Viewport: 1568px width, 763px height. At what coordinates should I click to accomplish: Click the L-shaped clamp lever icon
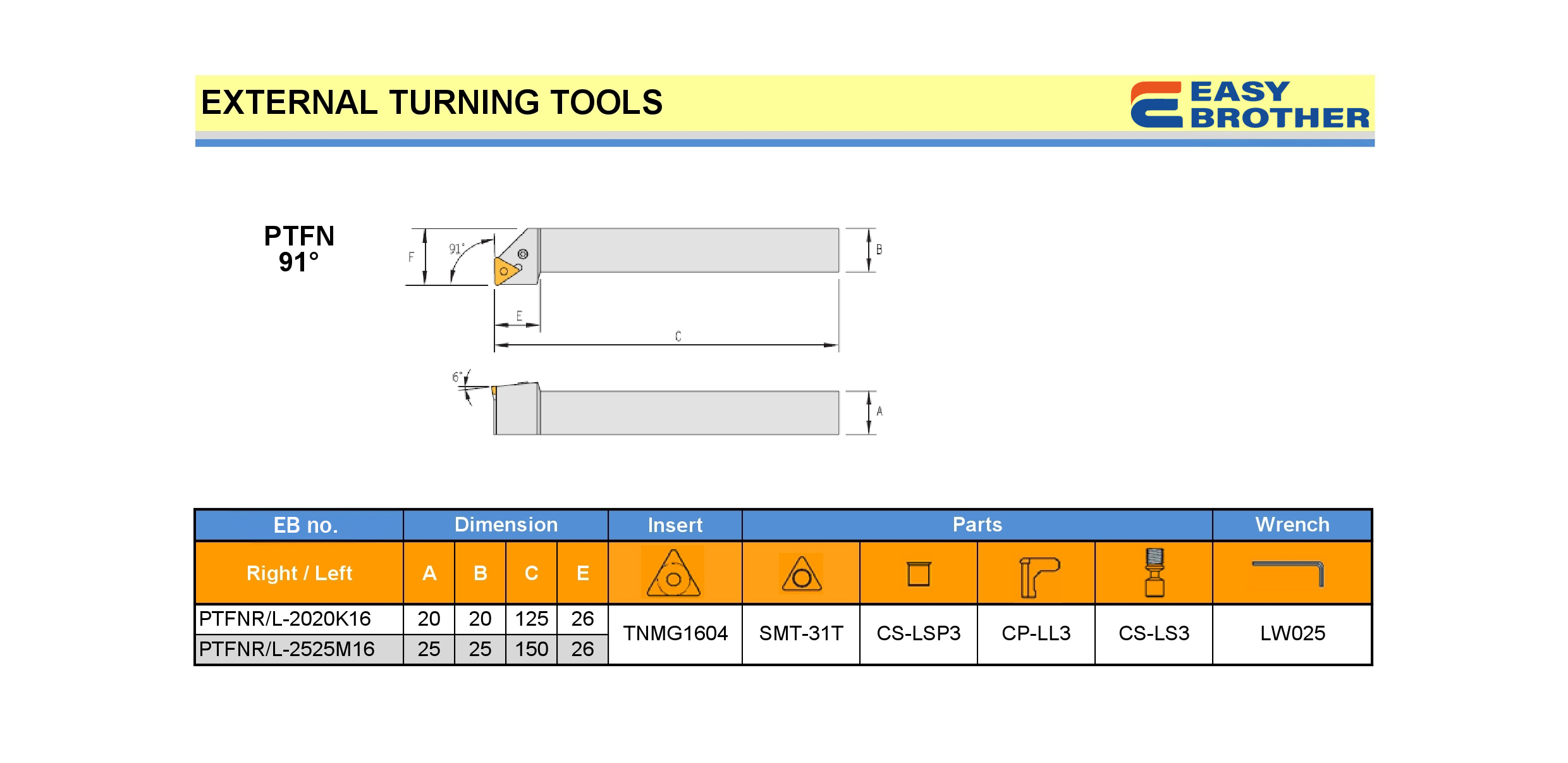tap(1038, 576)
